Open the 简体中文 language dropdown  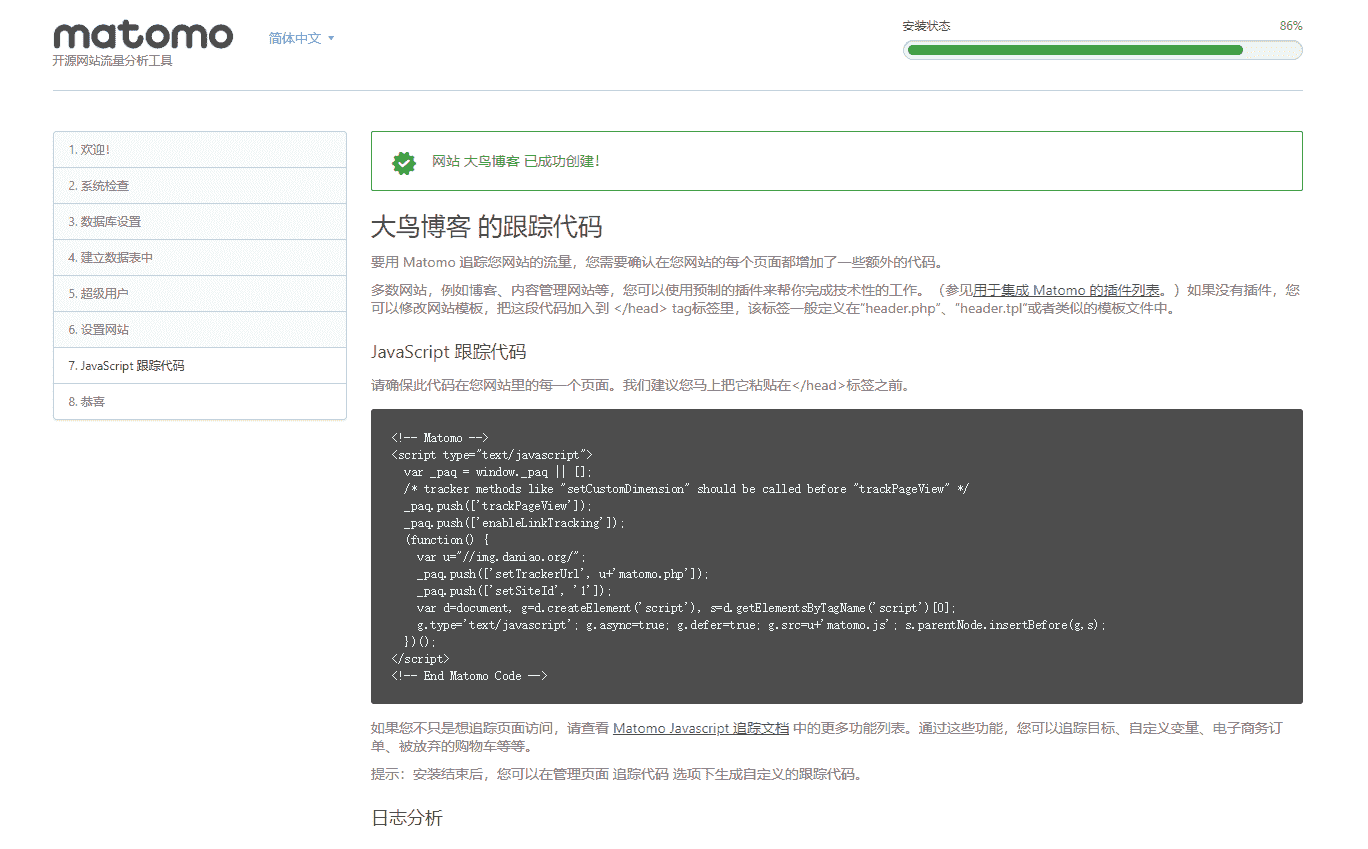point(301,38)
